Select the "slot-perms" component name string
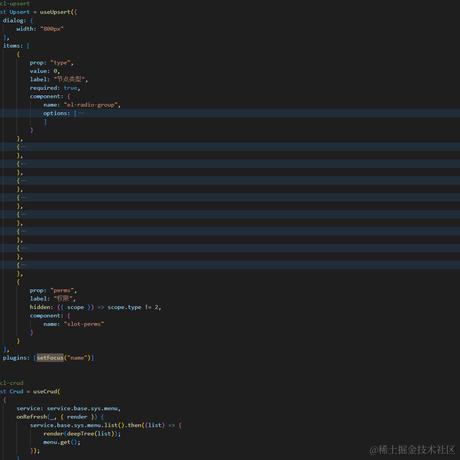The width and height of the screenshot is (460, 460). click(x=84, y=324)
